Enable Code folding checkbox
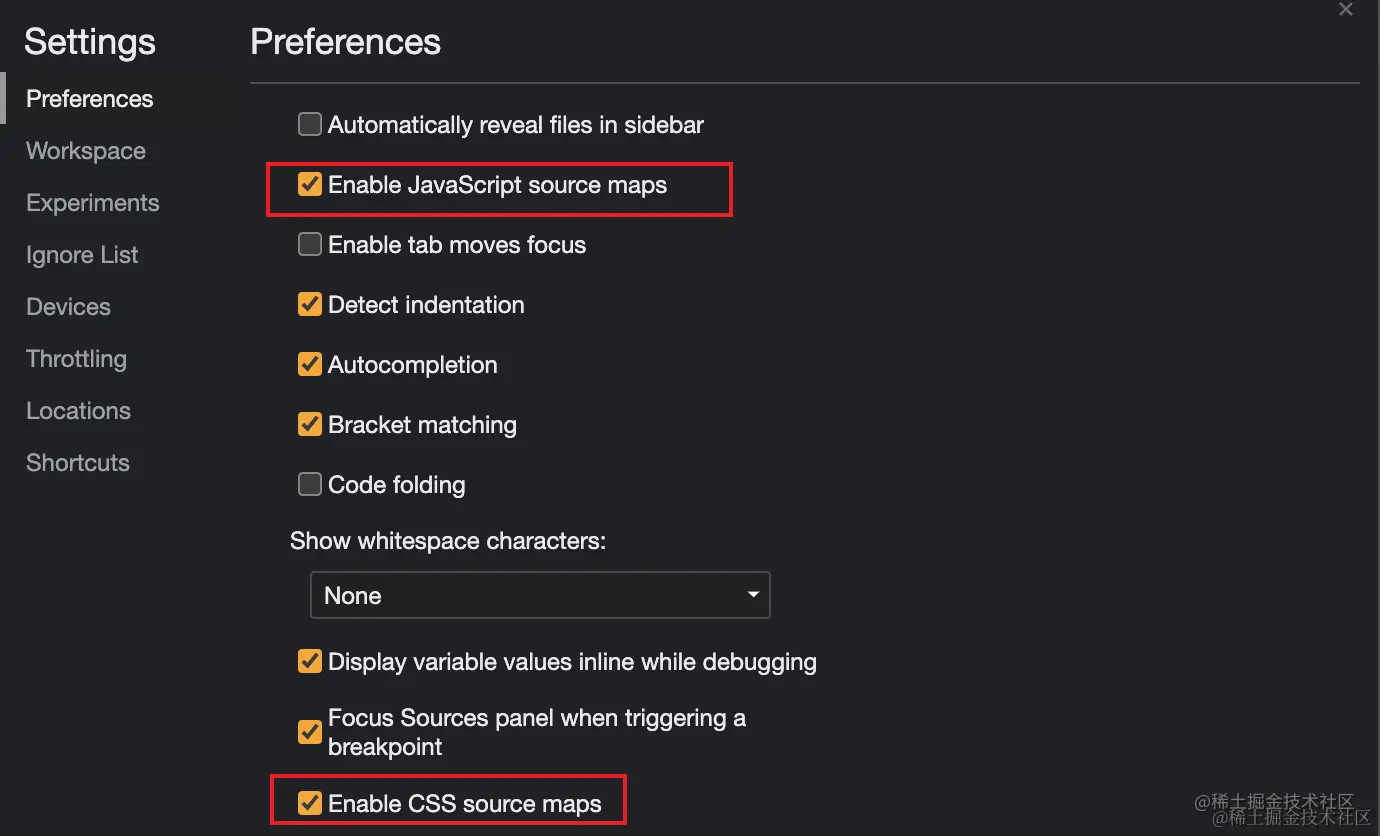The height and width of the screenshot is (836, 1380). coord(310,485)
